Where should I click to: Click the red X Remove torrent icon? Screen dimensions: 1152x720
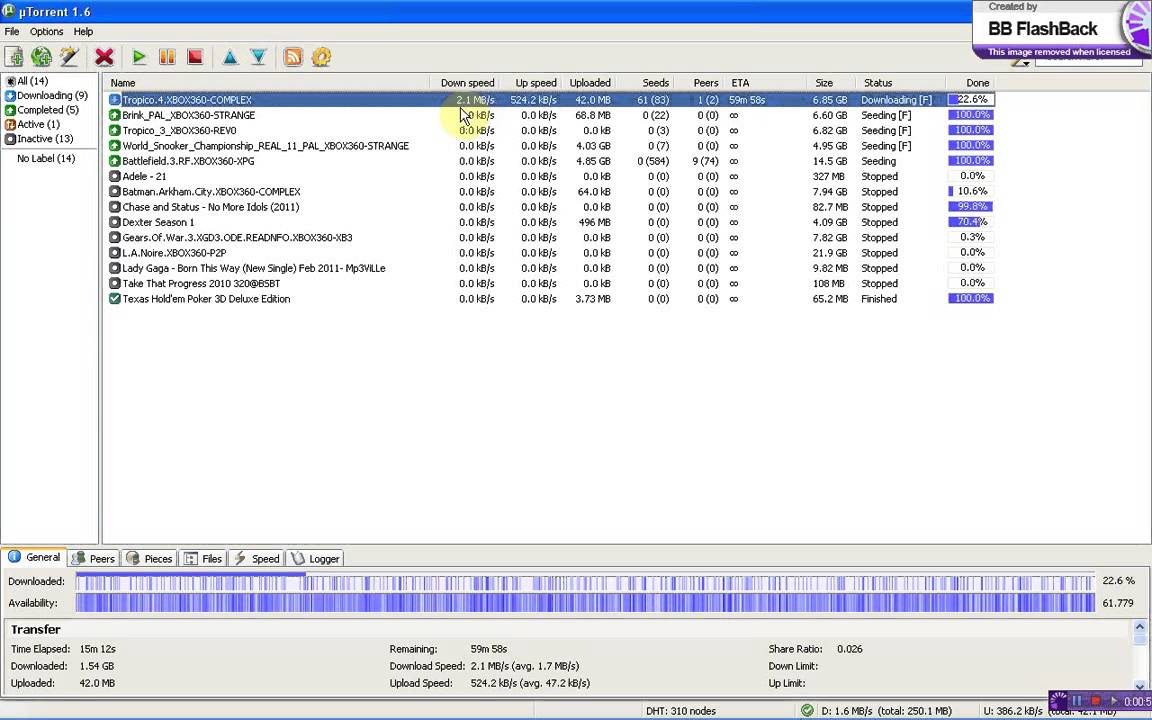coord(104,57)
